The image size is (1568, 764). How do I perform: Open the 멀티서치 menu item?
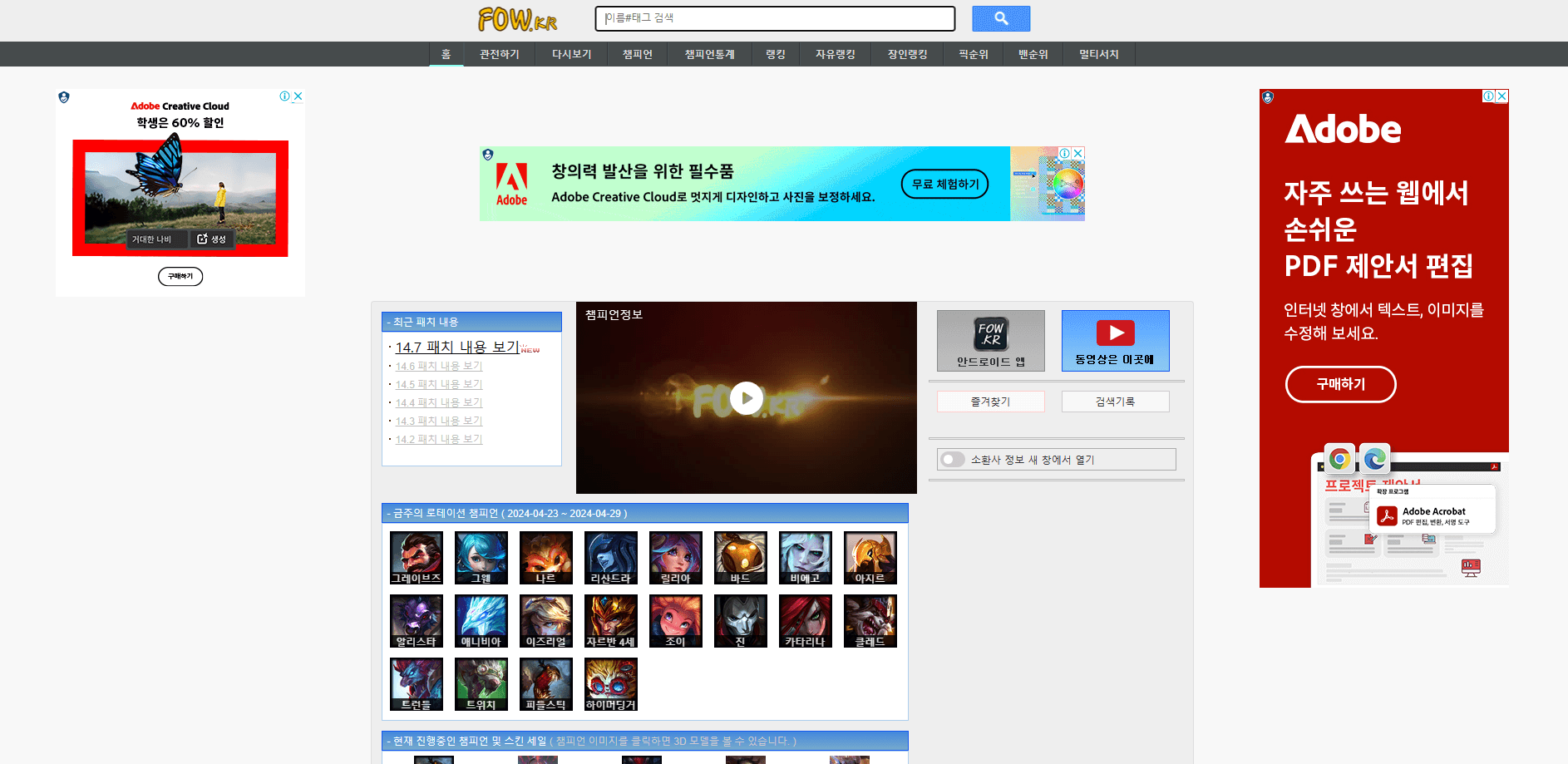pyautogui.click(x=1099, y=54)
